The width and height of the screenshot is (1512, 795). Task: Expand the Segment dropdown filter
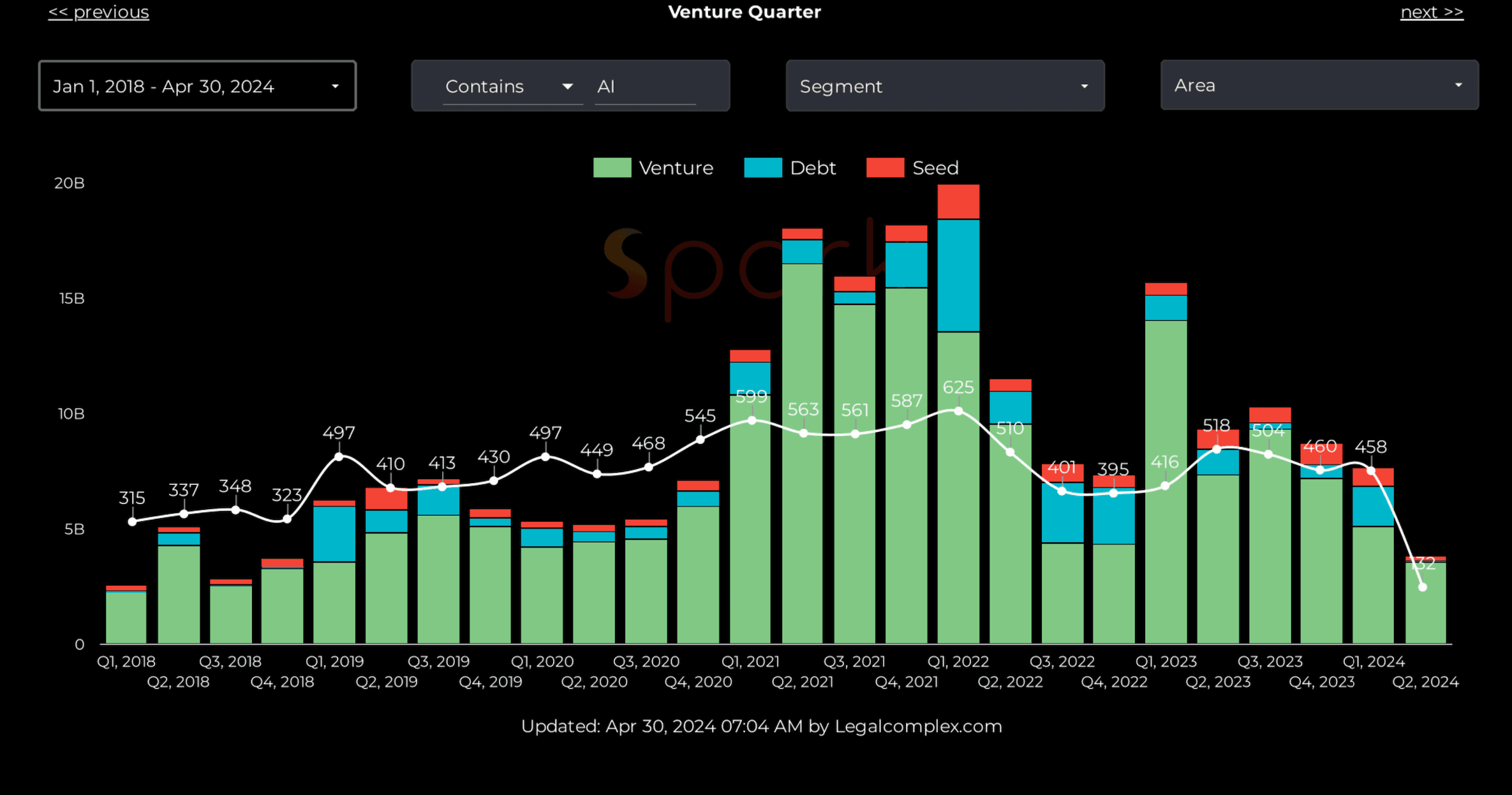(944, 86)
